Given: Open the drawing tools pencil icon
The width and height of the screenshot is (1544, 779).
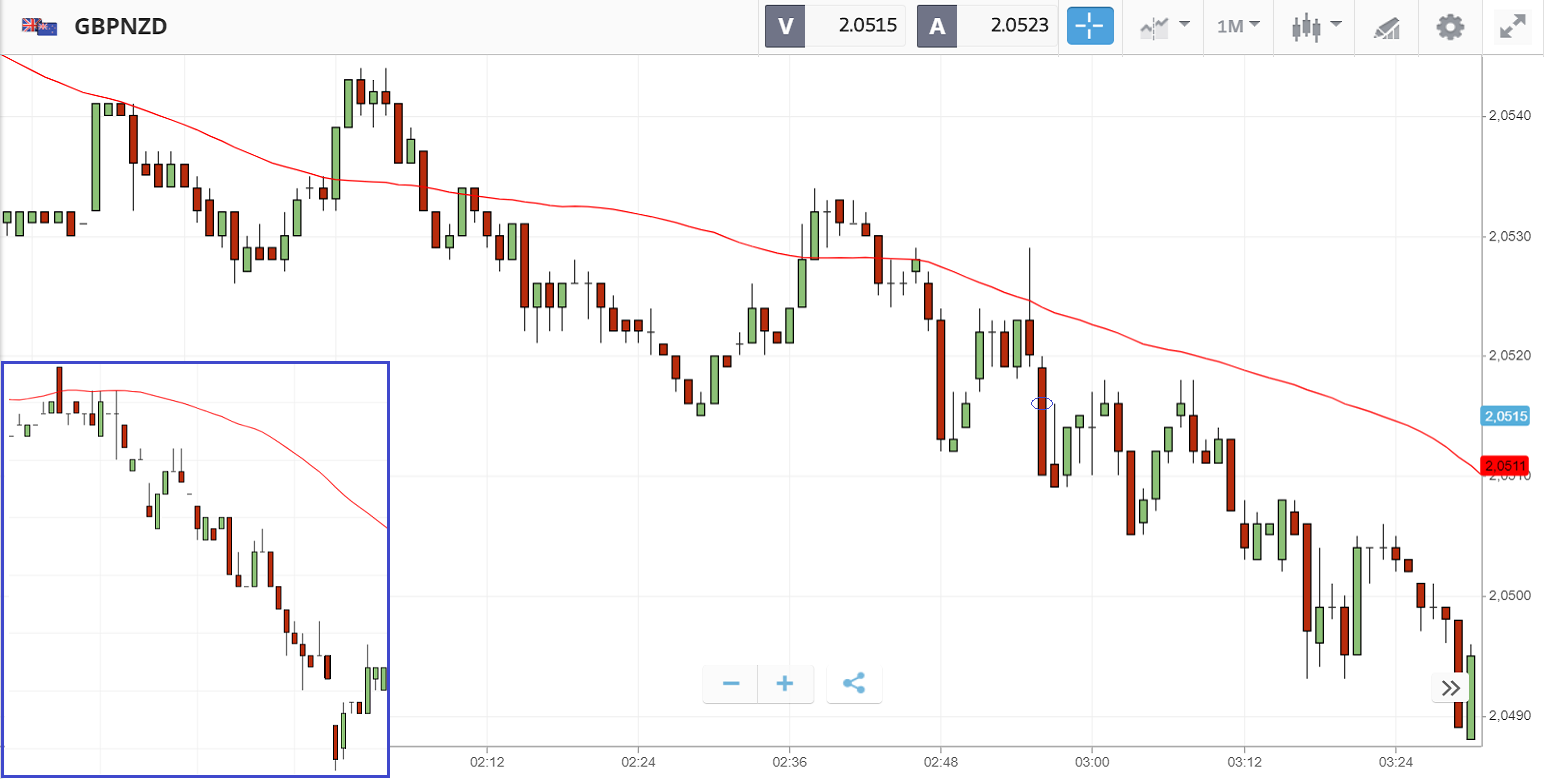Looking at the screenshot, I should pyautogui.click(x=1386, y=26).
